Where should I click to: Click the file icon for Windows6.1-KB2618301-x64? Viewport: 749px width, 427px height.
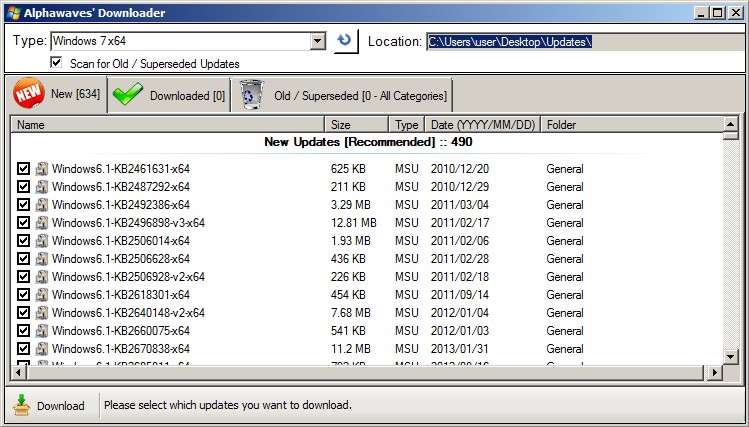tap(42, 295)
